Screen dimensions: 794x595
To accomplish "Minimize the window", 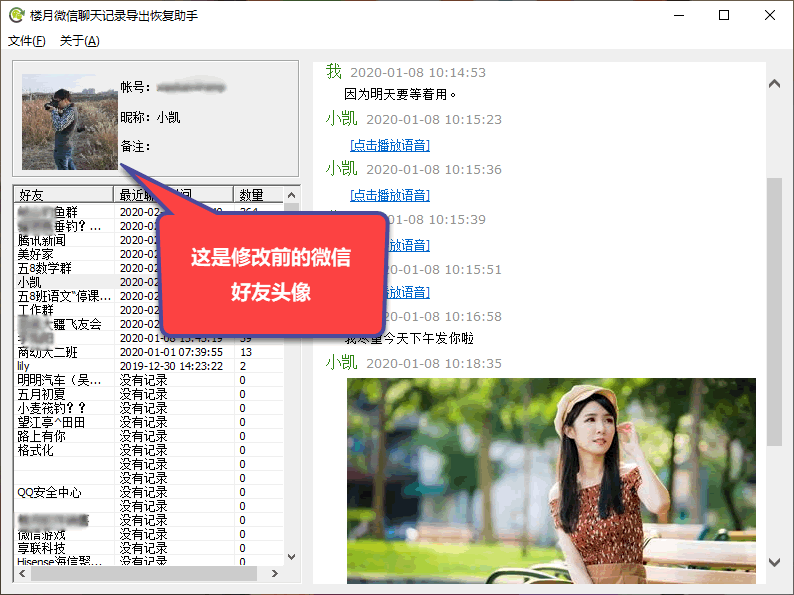I will point(679,15).
